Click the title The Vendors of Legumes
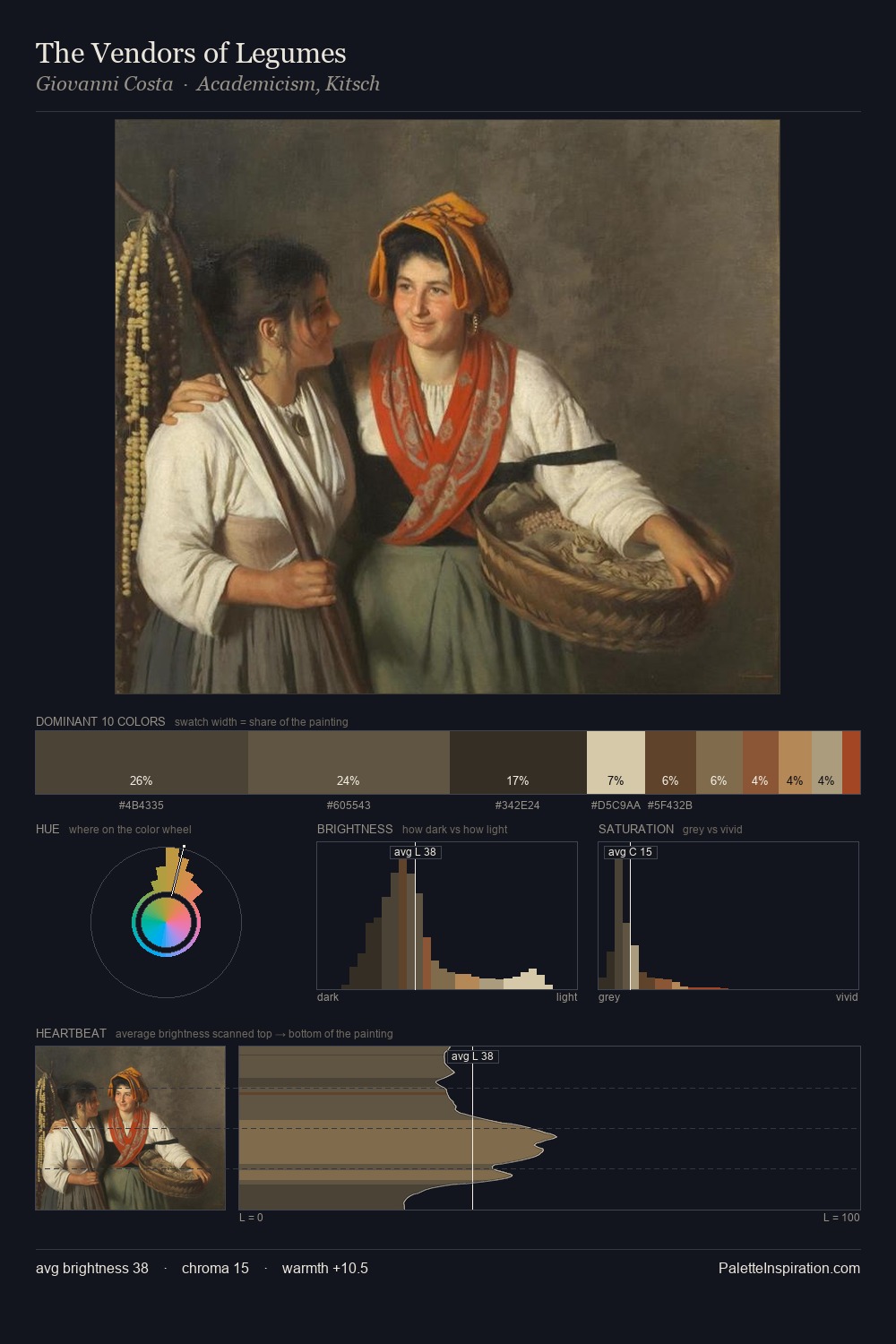Screen dimensions: 896x1344 tap(191, 53)
